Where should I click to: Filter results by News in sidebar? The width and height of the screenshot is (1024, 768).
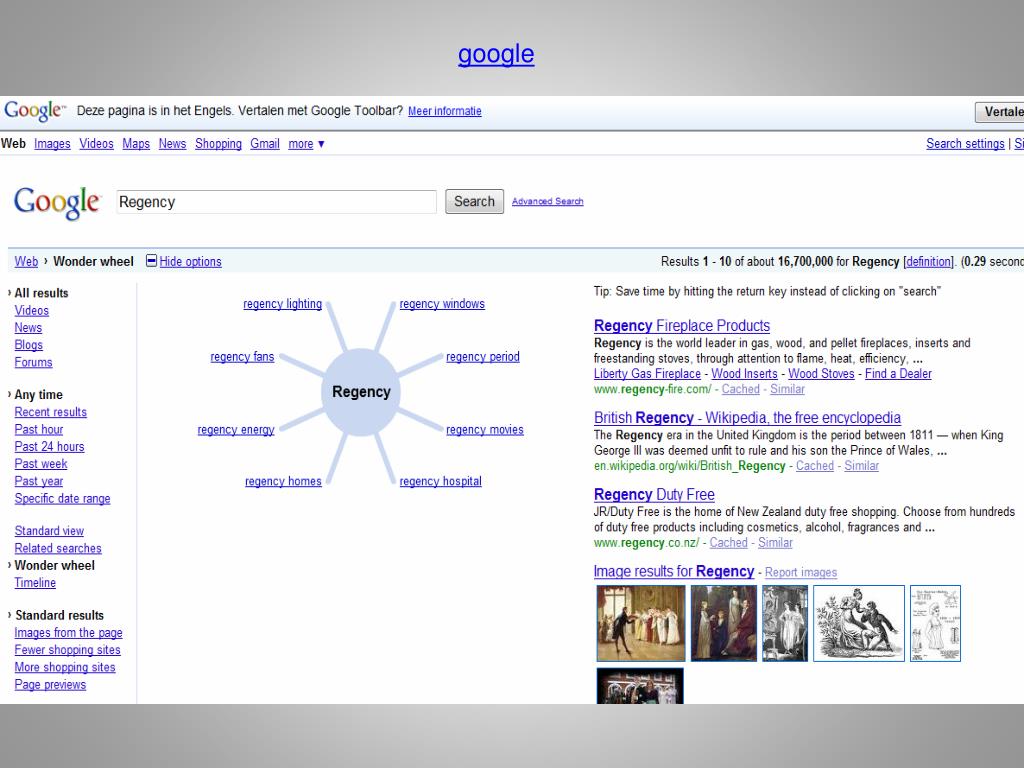[28, 327]
